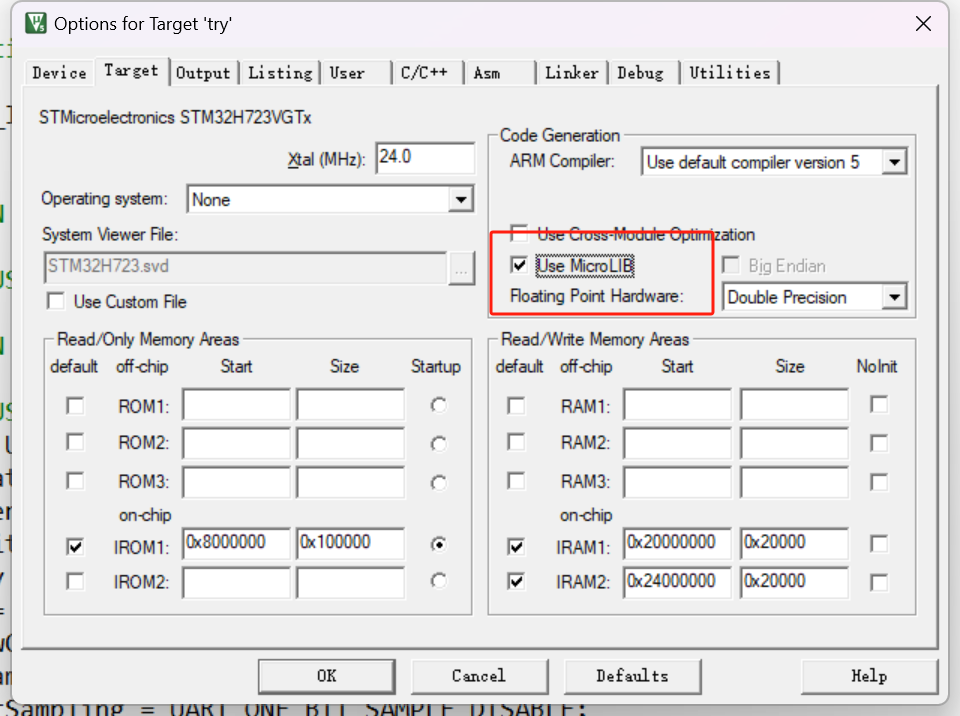Click the IROM1 Start field 0x8000000
This screenshot has height=716, width=960.
click(236, 543)
